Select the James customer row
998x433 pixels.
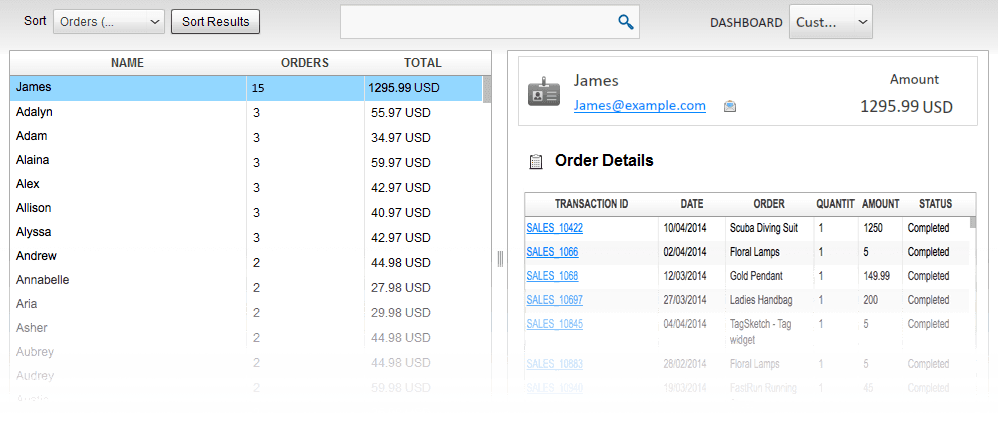[246, 88]
